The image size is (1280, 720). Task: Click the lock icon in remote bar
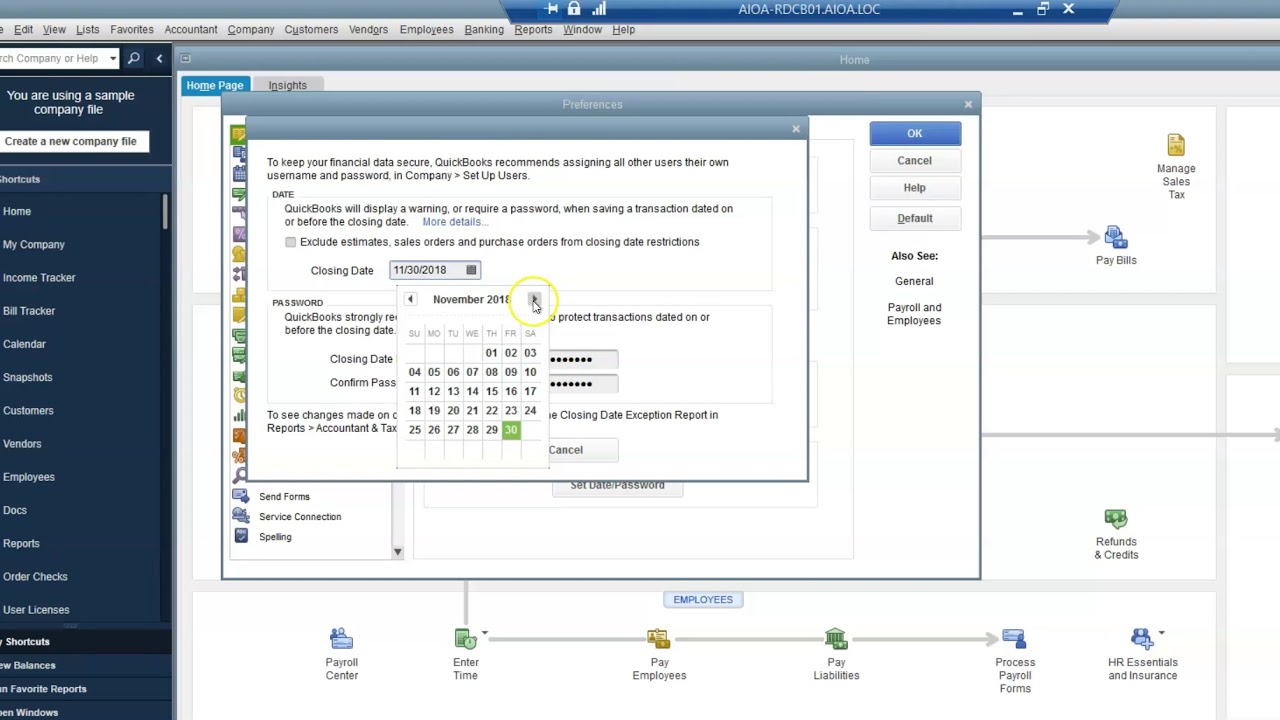click(x=574, y=9)
